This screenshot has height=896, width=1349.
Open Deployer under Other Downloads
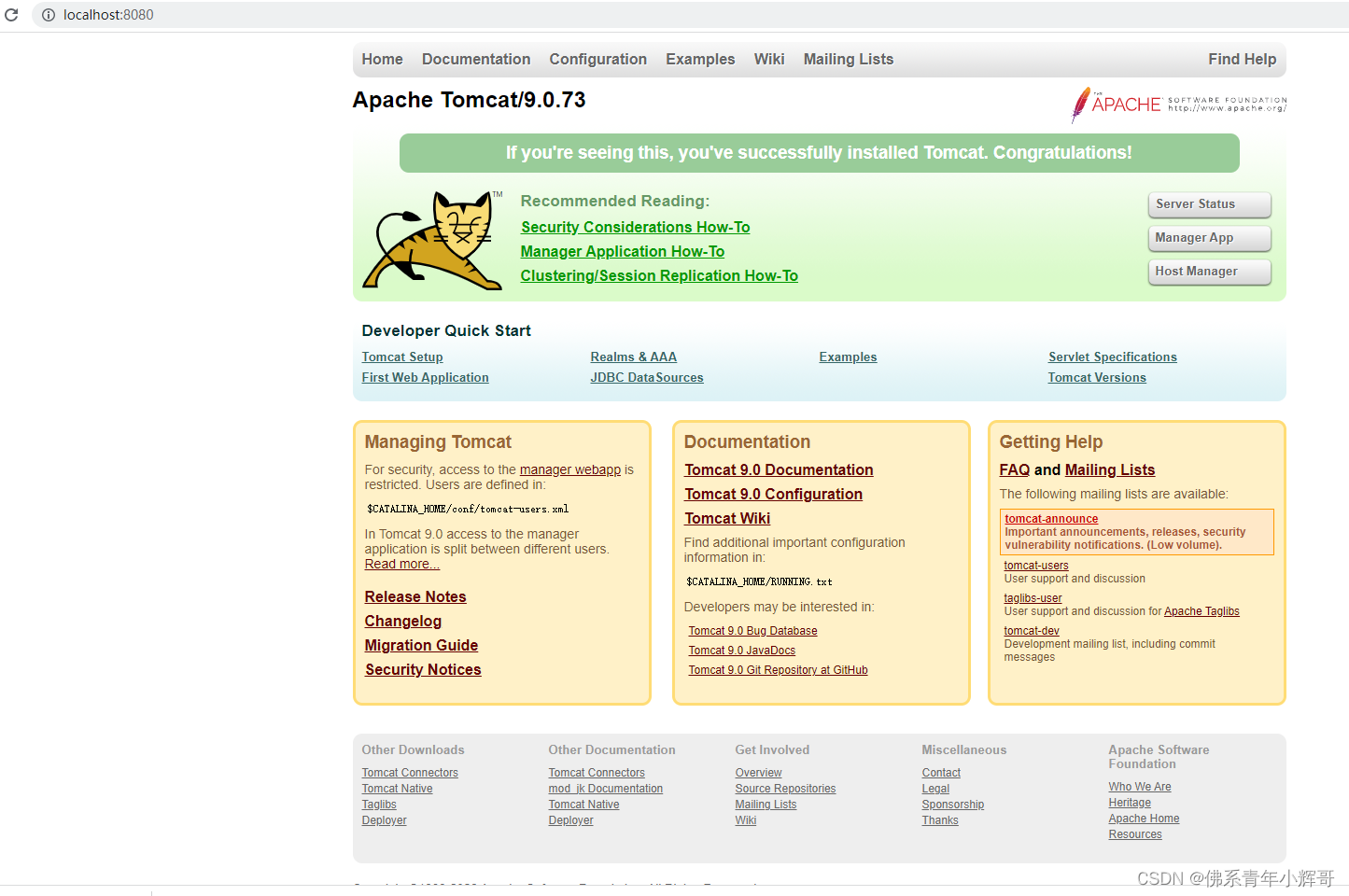coord(384,820)
